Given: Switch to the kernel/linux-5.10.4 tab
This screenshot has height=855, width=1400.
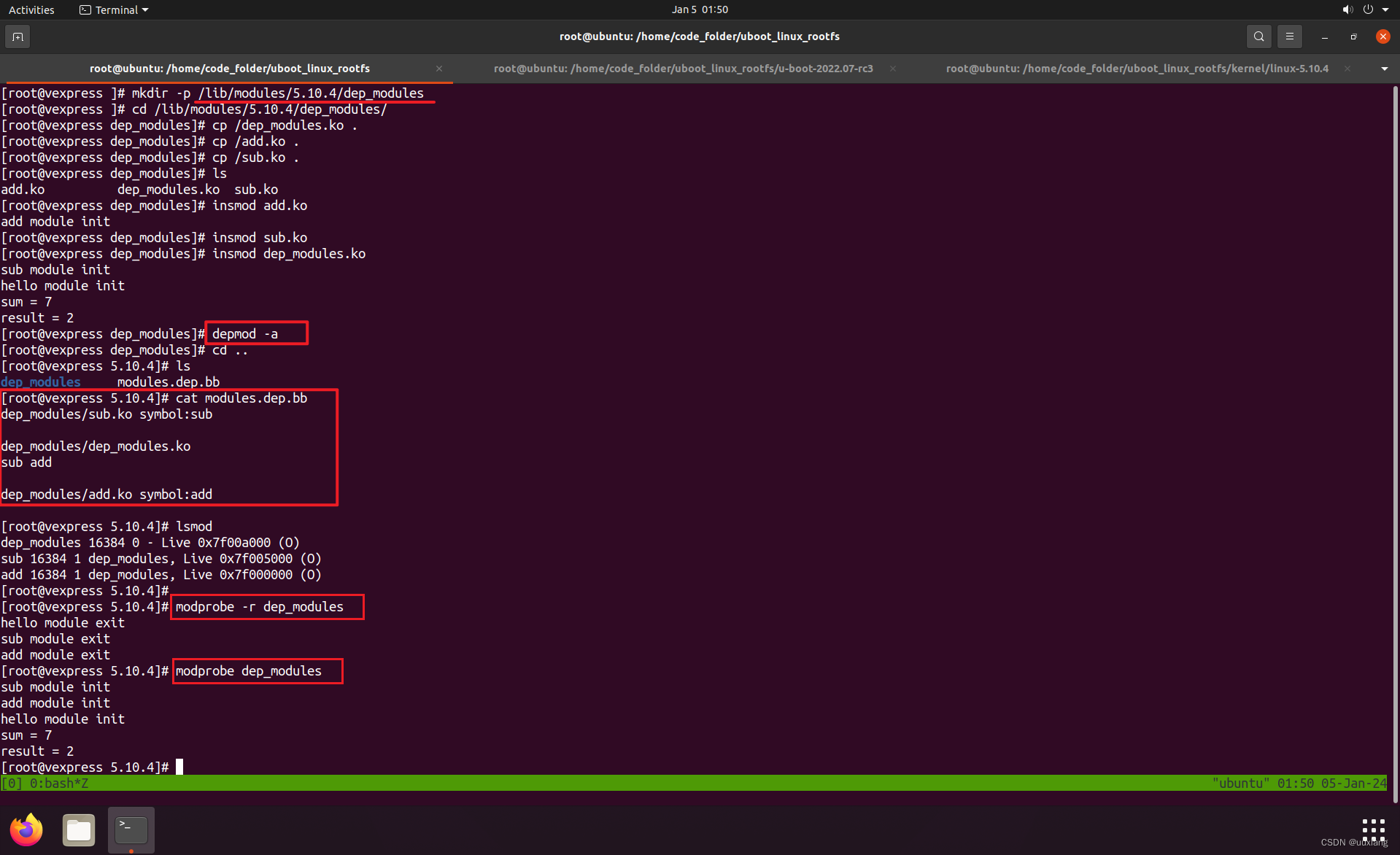Looking at the screenshot, I should click(x=1137, y=69).
